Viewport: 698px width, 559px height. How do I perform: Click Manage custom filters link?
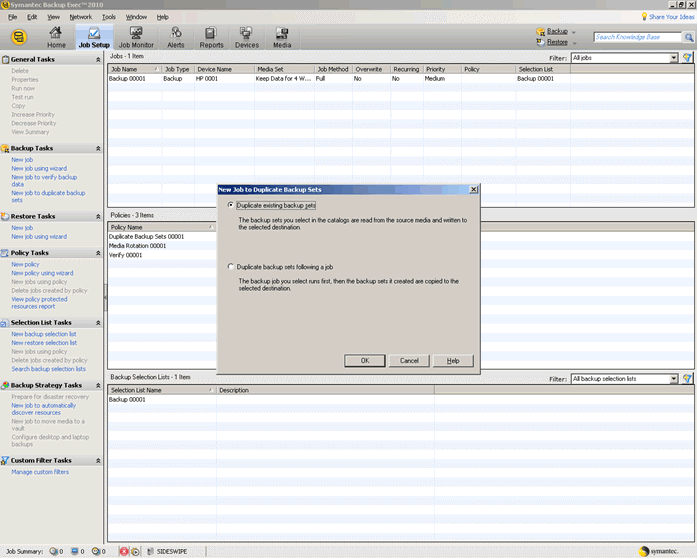pyautogui.click(x=40, y=472)
